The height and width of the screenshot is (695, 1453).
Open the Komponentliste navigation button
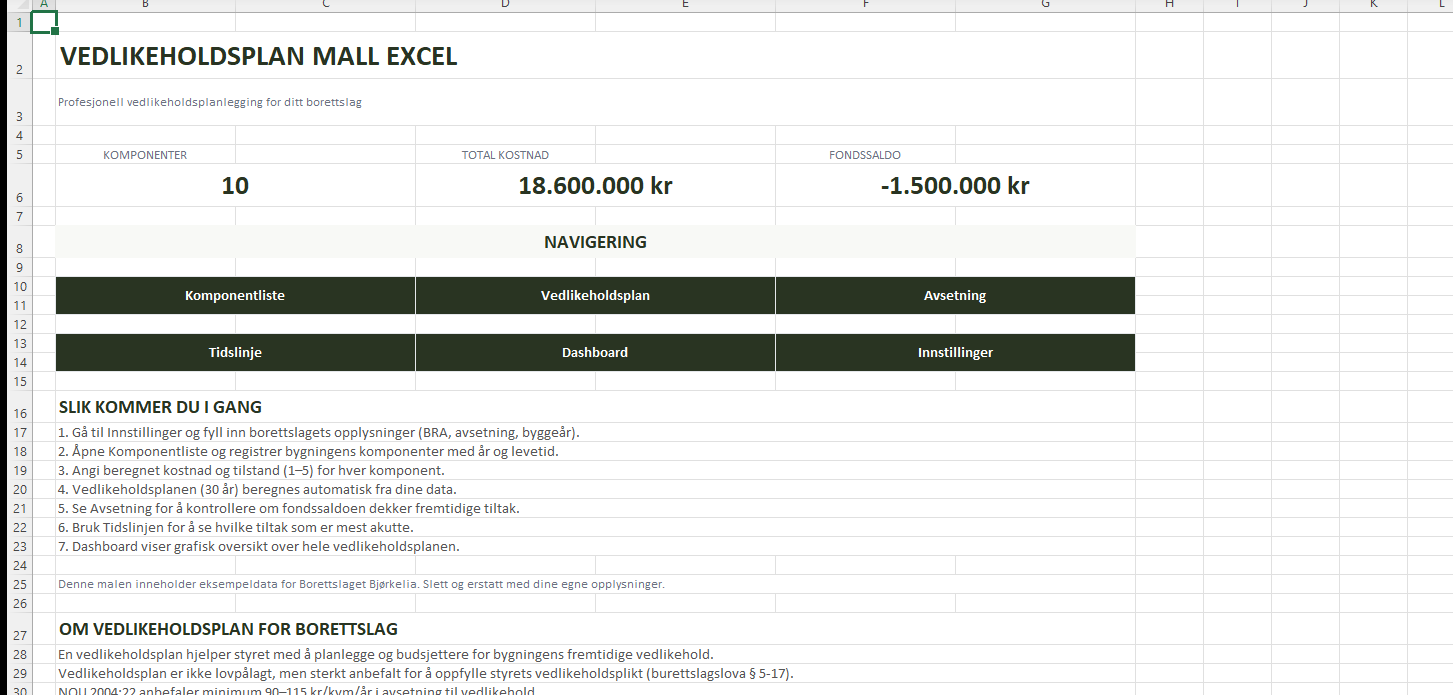coord(235,296)
